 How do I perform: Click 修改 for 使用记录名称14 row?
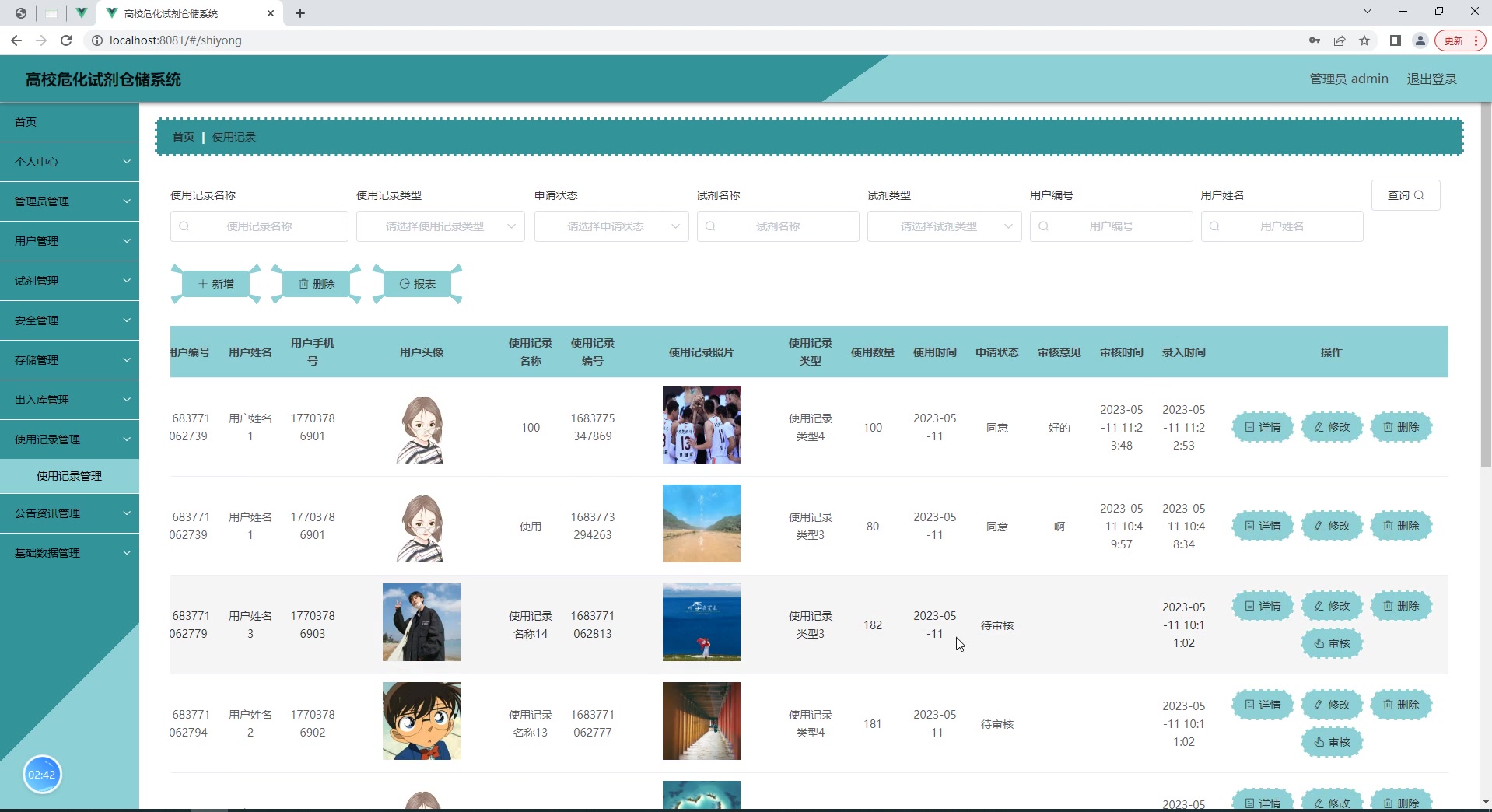pyautogui.click(x=1332, y=606)
